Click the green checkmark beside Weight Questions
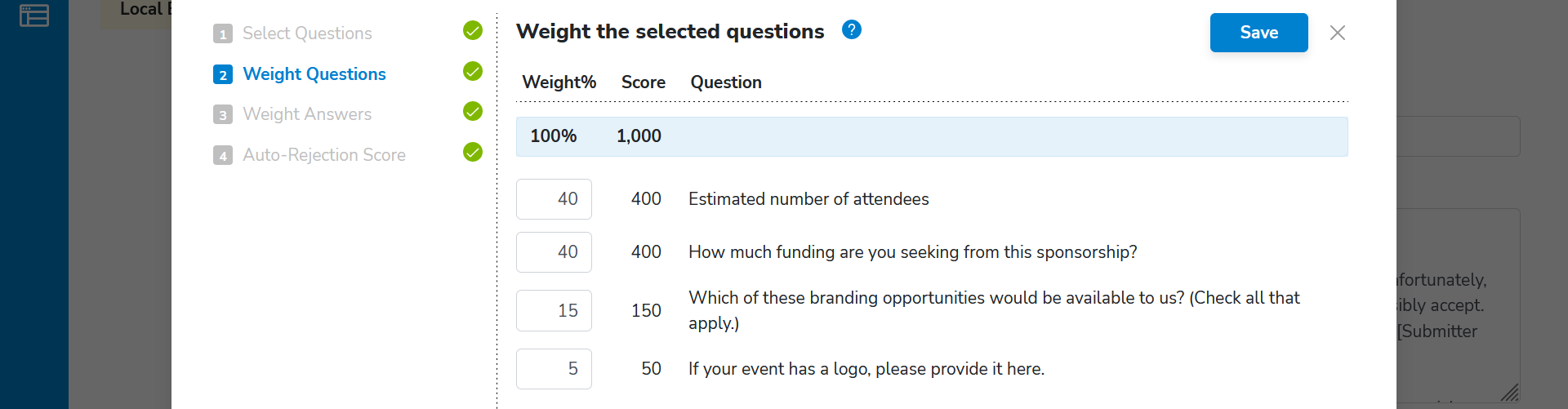The width and height of the screenshot is (1568, 409). coord(473,71)
